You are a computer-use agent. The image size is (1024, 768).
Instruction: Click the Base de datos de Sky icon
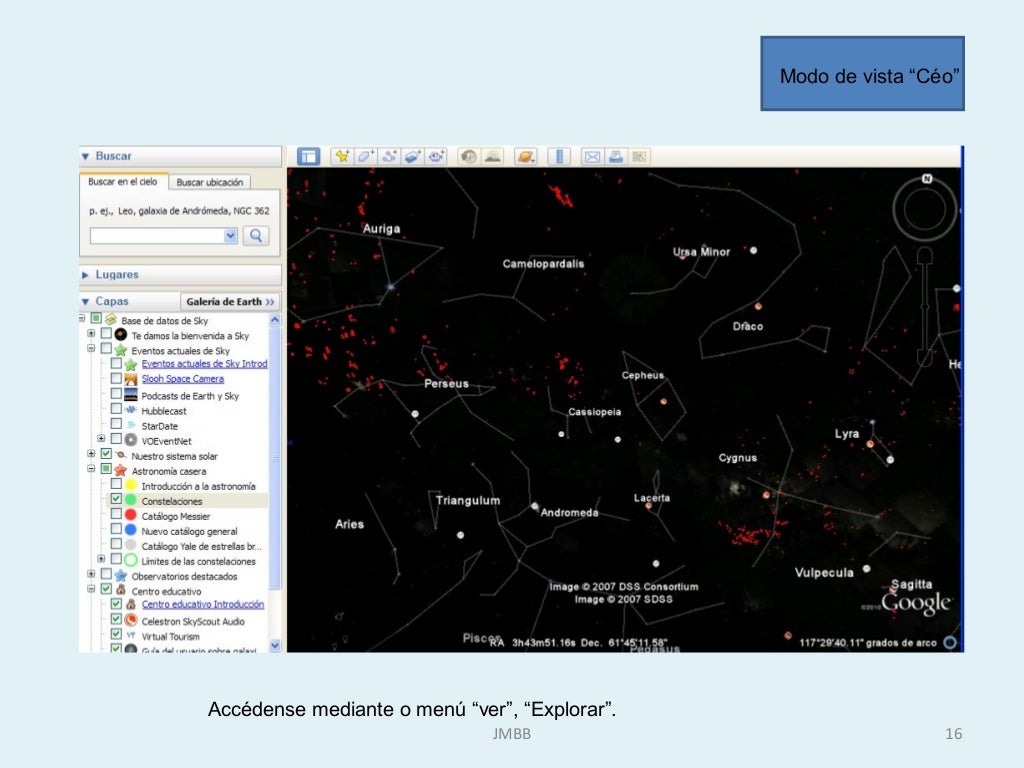[111, 319]
